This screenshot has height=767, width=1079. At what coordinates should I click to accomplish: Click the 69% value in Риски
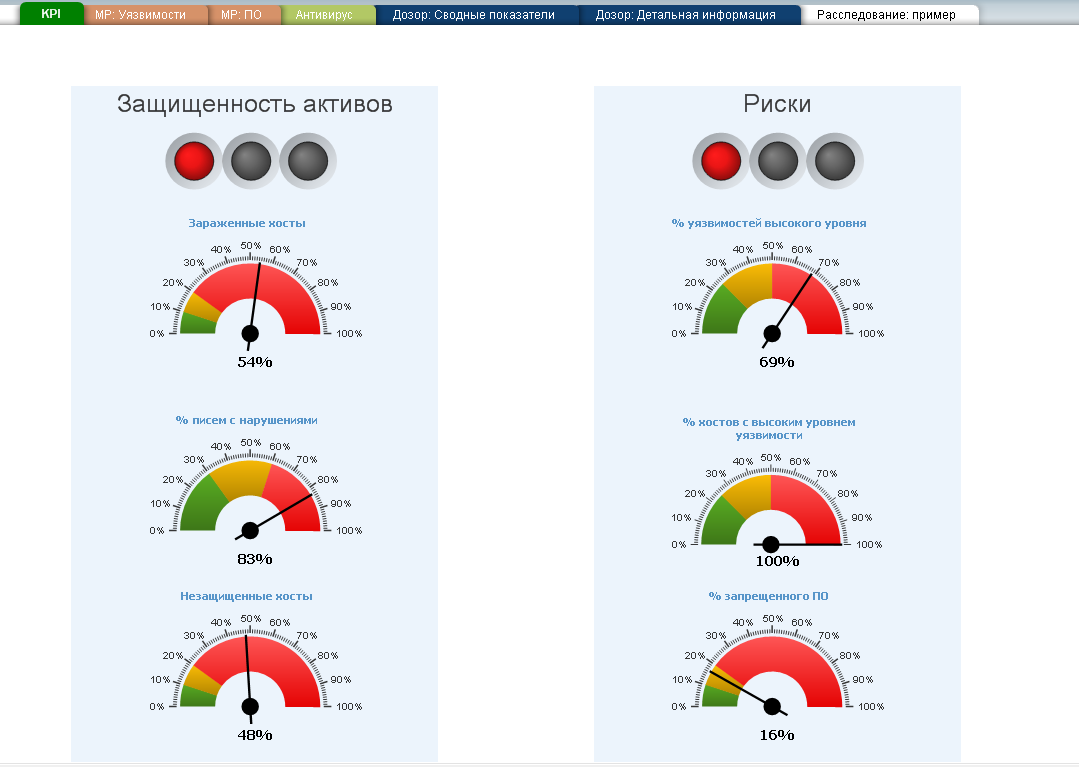point(777,362)
